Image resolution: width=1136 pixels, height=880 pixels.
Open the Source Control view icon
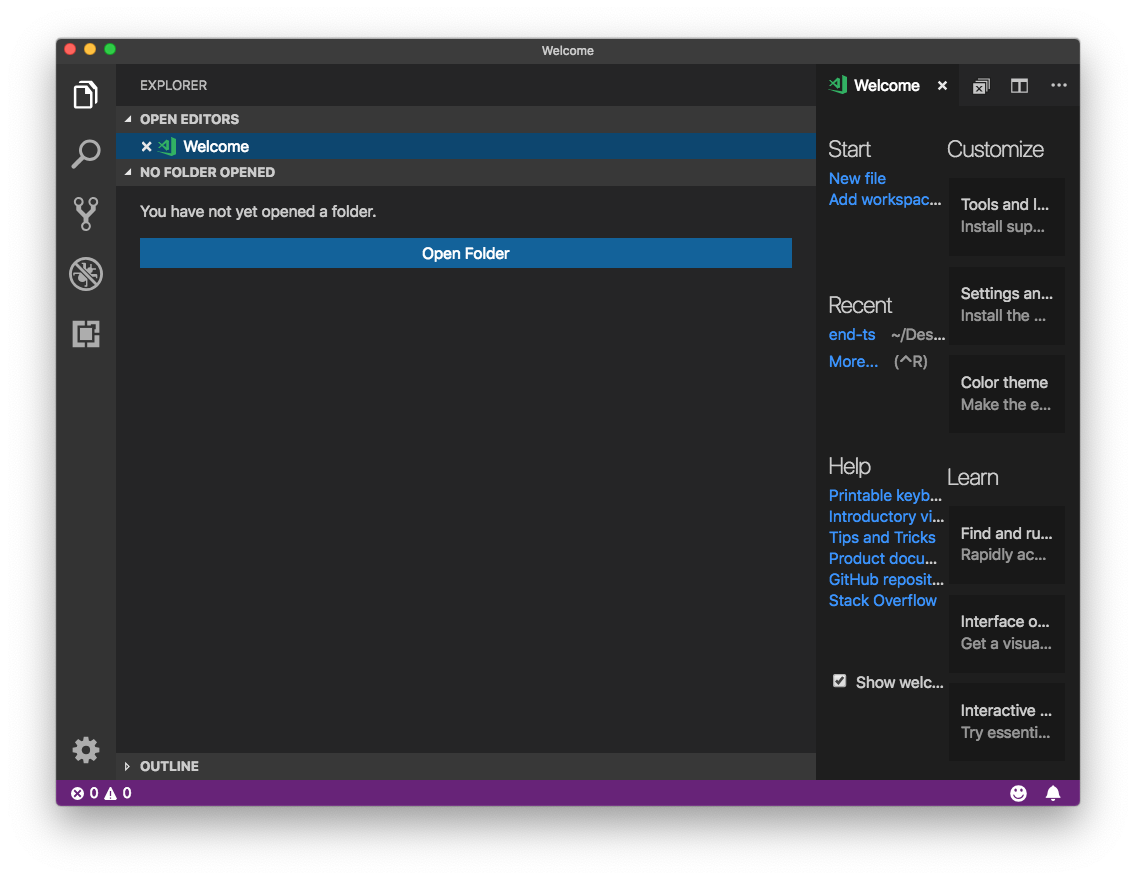pos(85,214)
